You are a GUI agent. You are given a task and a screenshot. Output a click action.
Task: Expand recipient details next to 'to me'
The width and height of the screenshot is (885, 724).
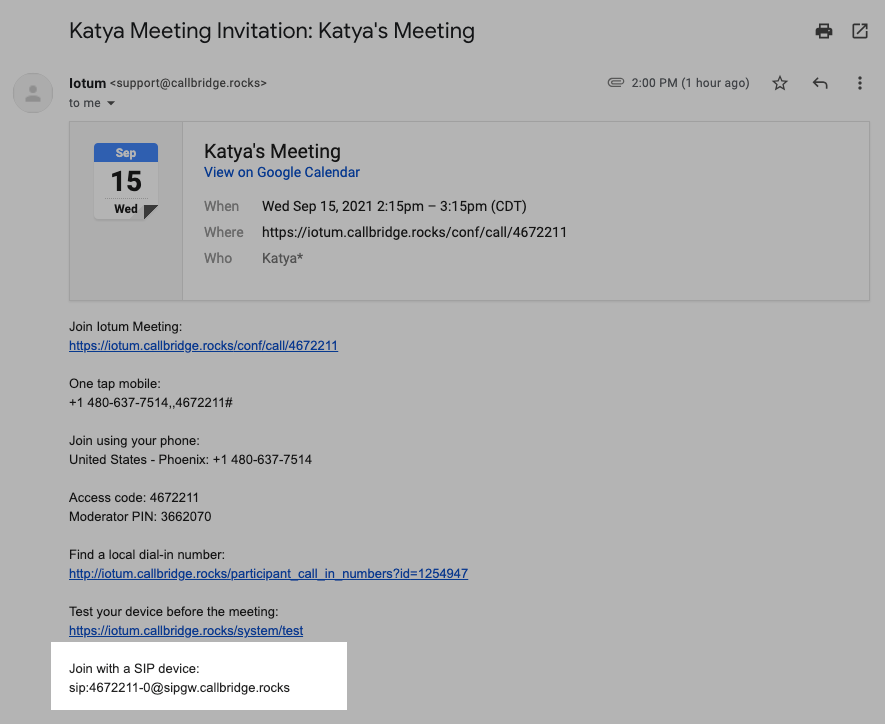111,103
